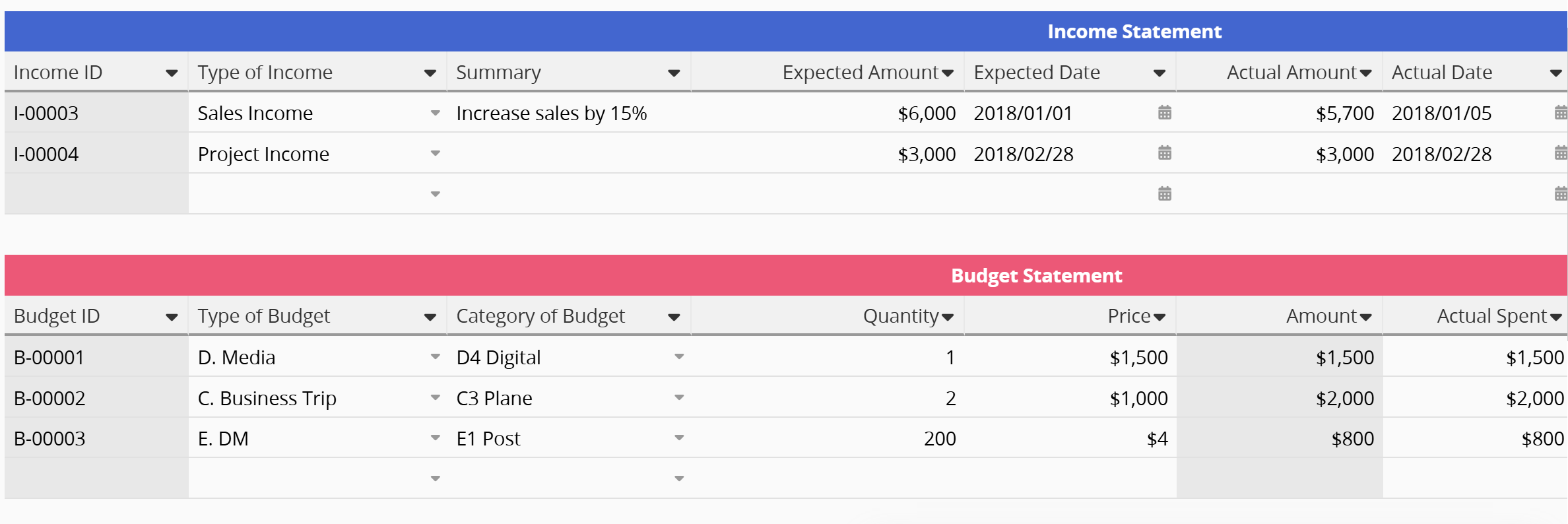
Task: Select the B-00002 budget ID cell
Action: click(x=96, y=398)
